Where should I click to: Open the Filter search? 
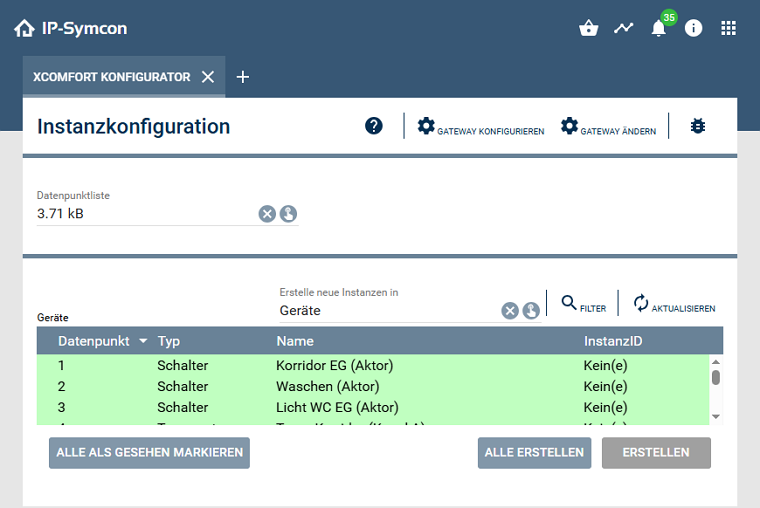click(584, 304)
